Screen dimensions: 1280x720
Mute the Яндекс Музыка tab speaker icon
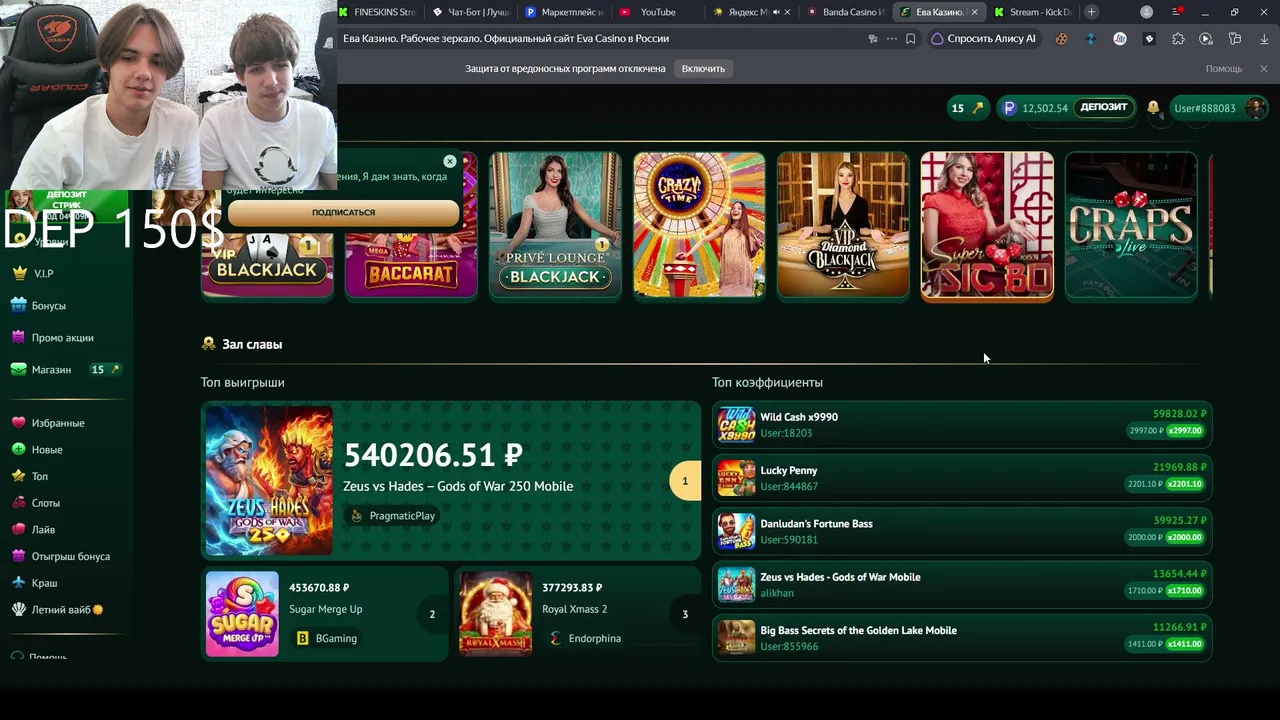(x=776, y=12)
